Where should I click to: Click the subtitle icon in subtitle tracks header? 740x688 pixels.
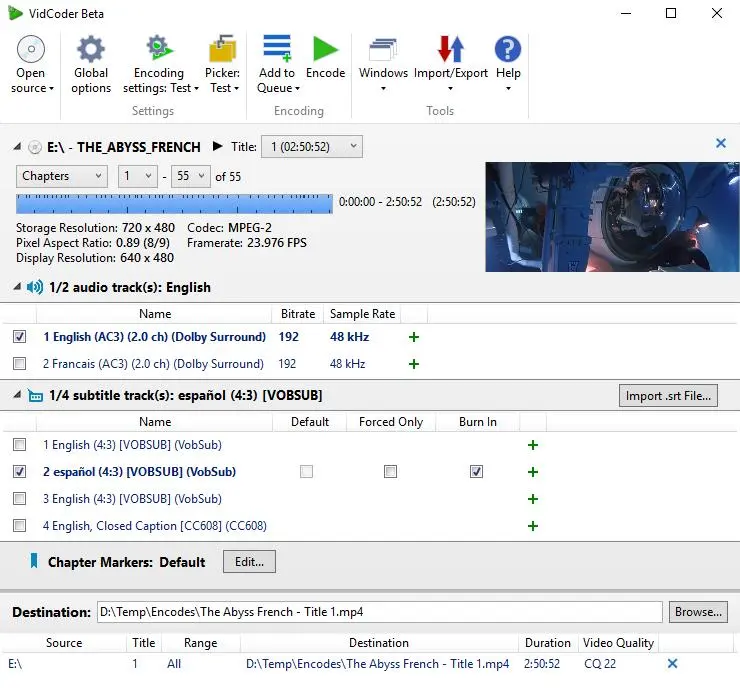click(35, 395)
